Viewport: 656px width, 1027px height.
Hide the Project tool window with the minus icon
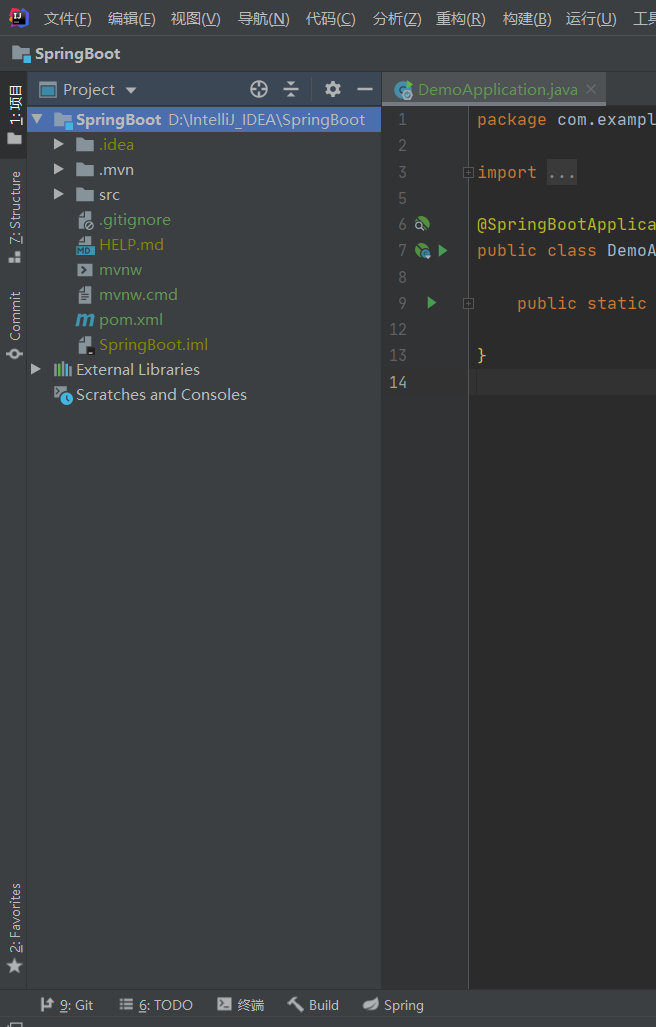pyautogui.click(x=365, y=89)
